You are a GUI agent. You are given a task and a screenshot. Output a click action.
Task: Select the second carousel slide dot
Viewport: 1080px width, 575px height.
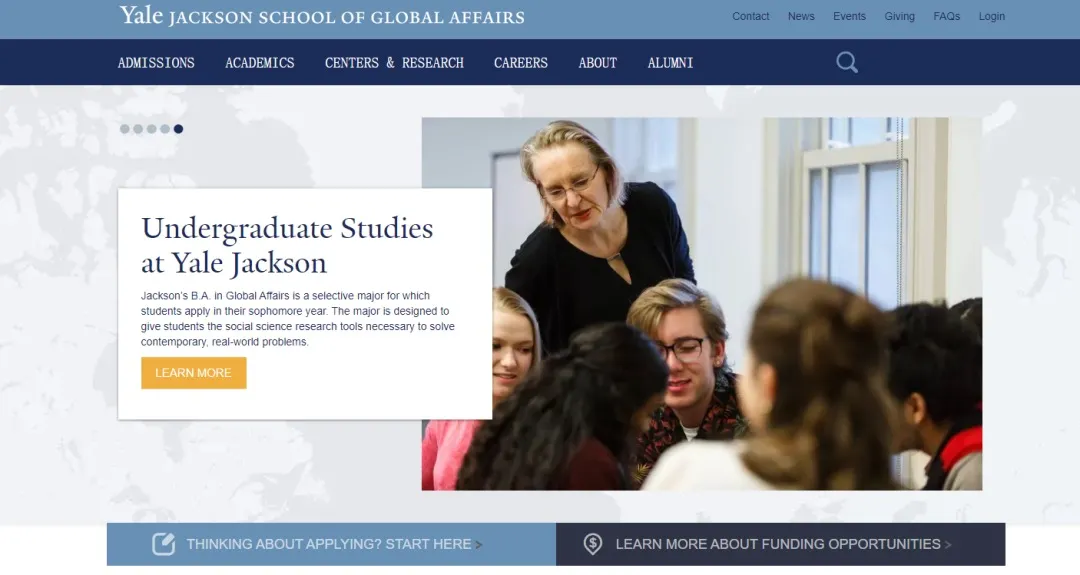point(138,129)
